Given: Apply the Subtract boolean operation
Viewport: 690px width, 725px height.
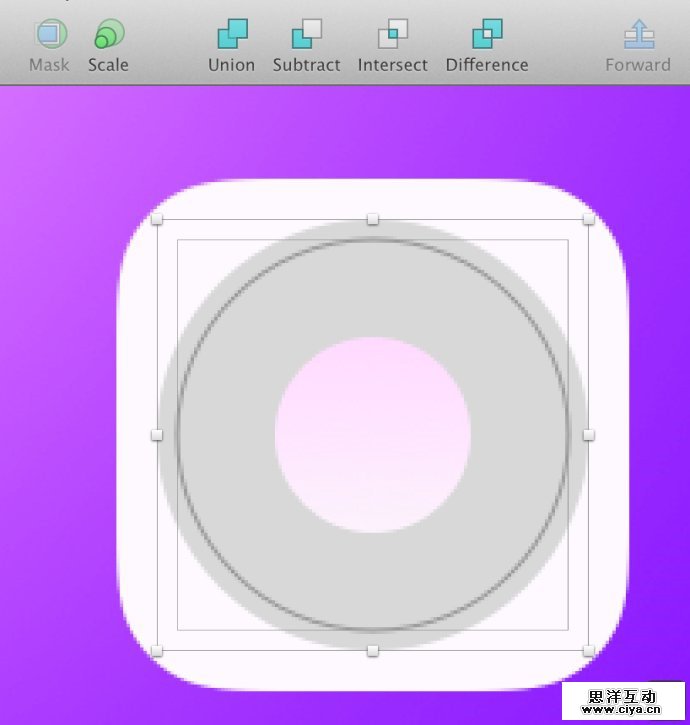Looking at the screenshot, I should pyautogui.click(x=307, y=37).
